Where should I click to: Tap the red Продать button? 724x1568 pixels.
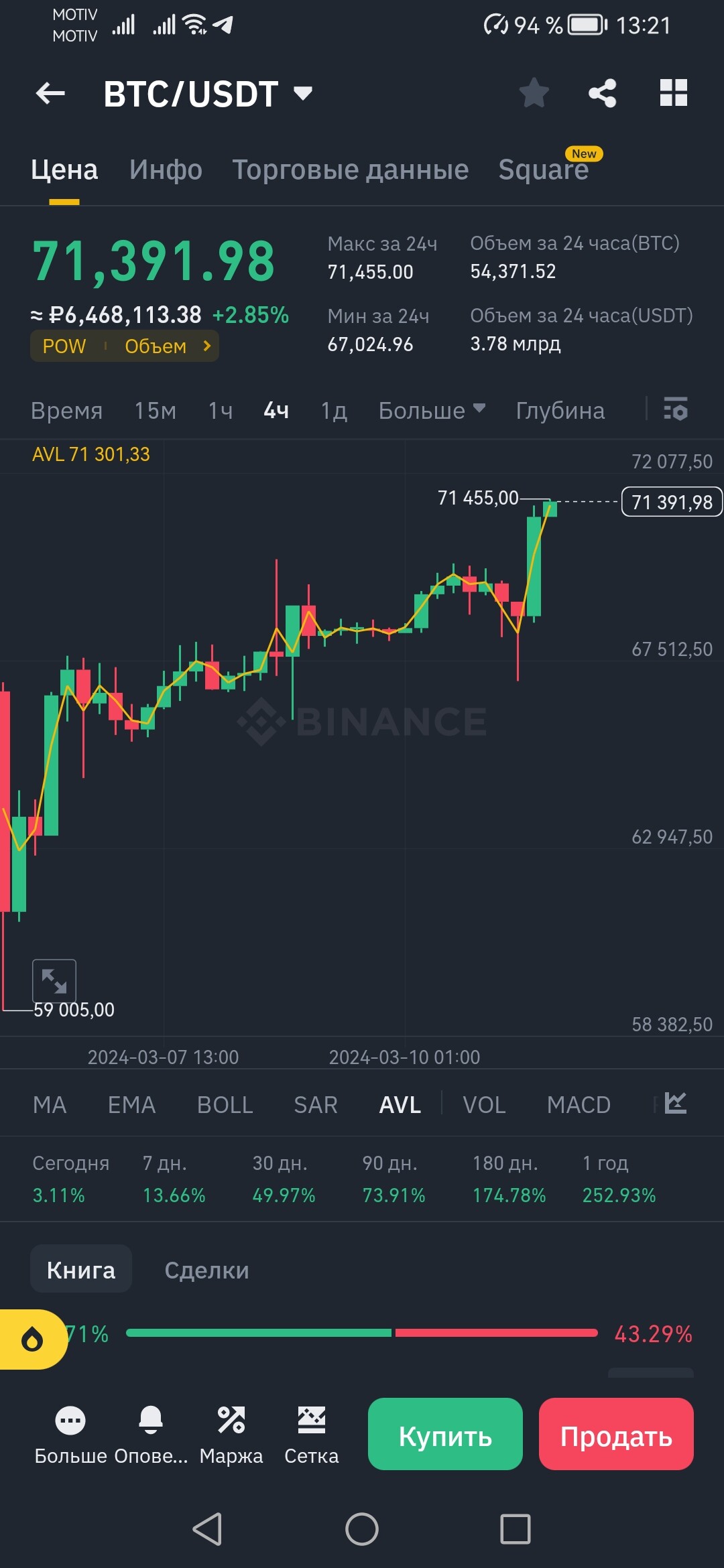[616, 1434]
